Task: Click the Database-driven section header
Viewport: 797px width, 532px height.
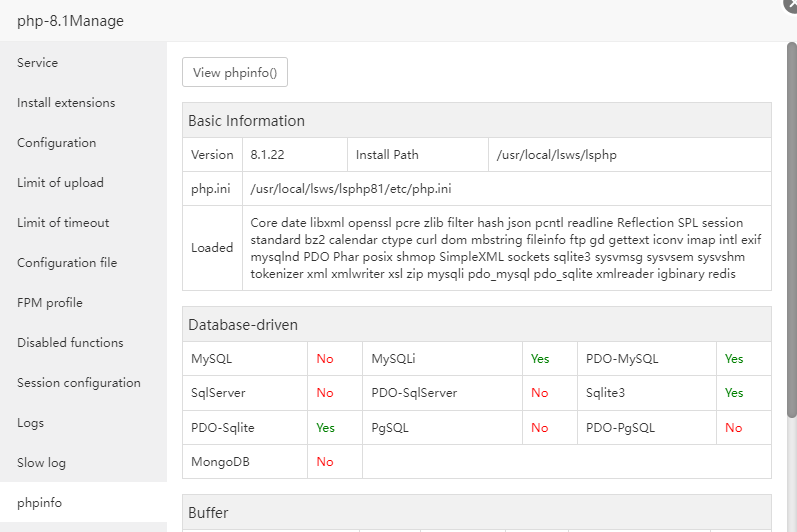Action: click(243, 324)
